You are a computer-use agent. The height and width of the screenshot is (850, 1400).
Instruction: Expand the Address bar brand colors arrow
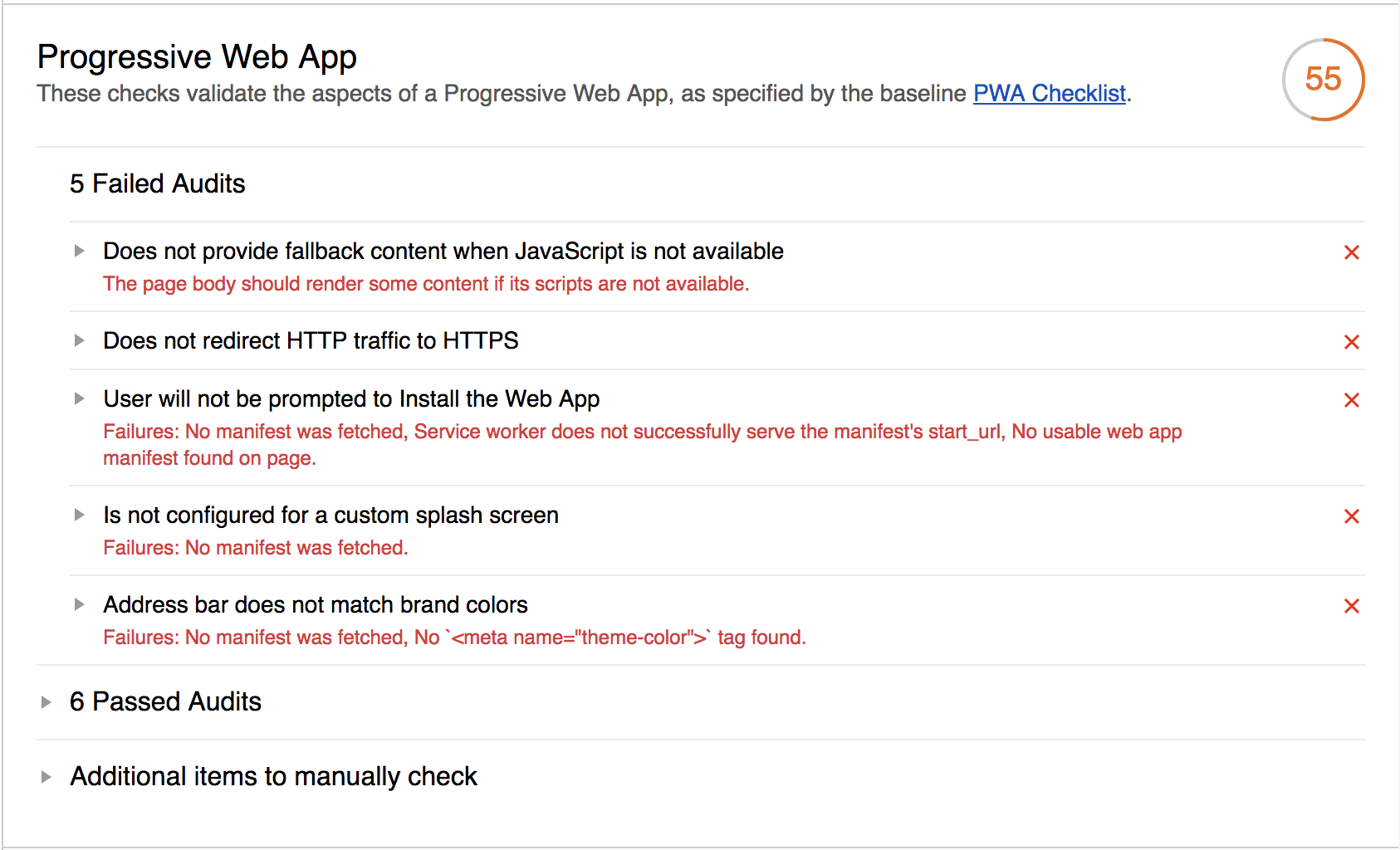79,604
